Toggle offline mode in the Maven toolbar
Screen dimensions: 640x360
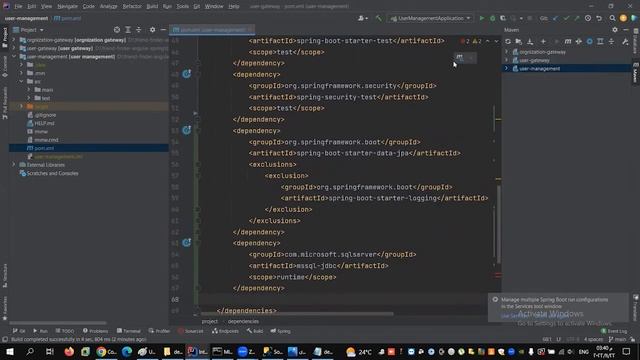tap(579, 42)
